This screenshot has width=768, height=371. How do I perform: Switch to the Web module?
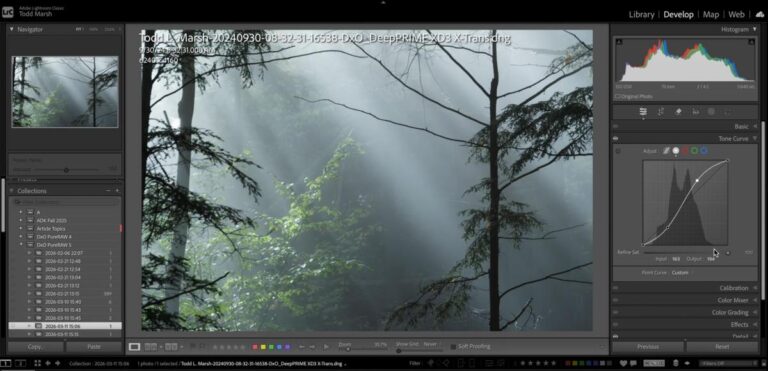736,14
